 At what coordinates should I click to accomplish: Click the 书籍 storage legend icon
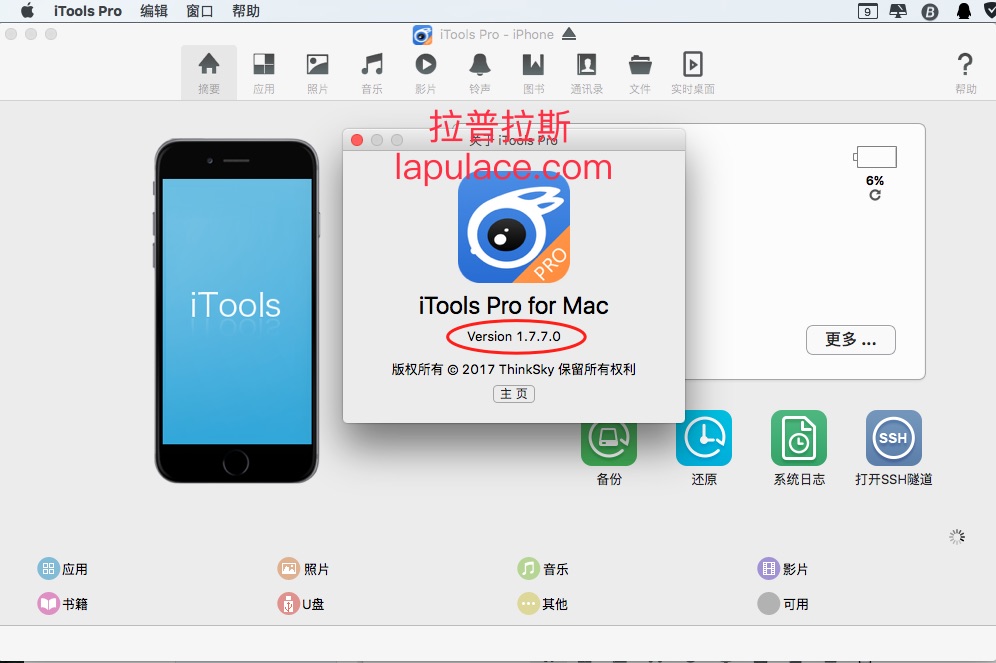(x=48, y=603)
